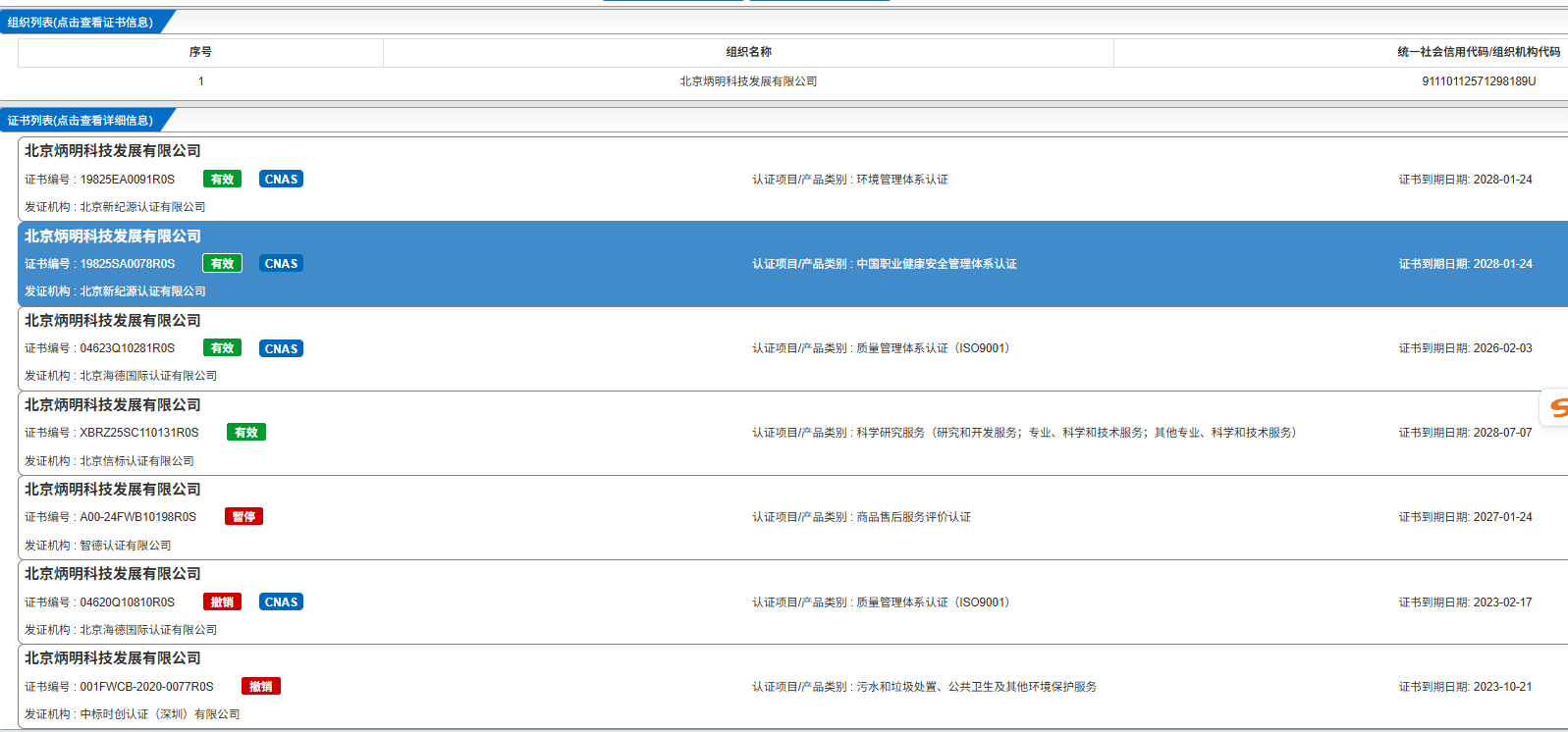Click expiry date 2023-10-21
Screen dimensions: 1568x732
click(1502, 687)
